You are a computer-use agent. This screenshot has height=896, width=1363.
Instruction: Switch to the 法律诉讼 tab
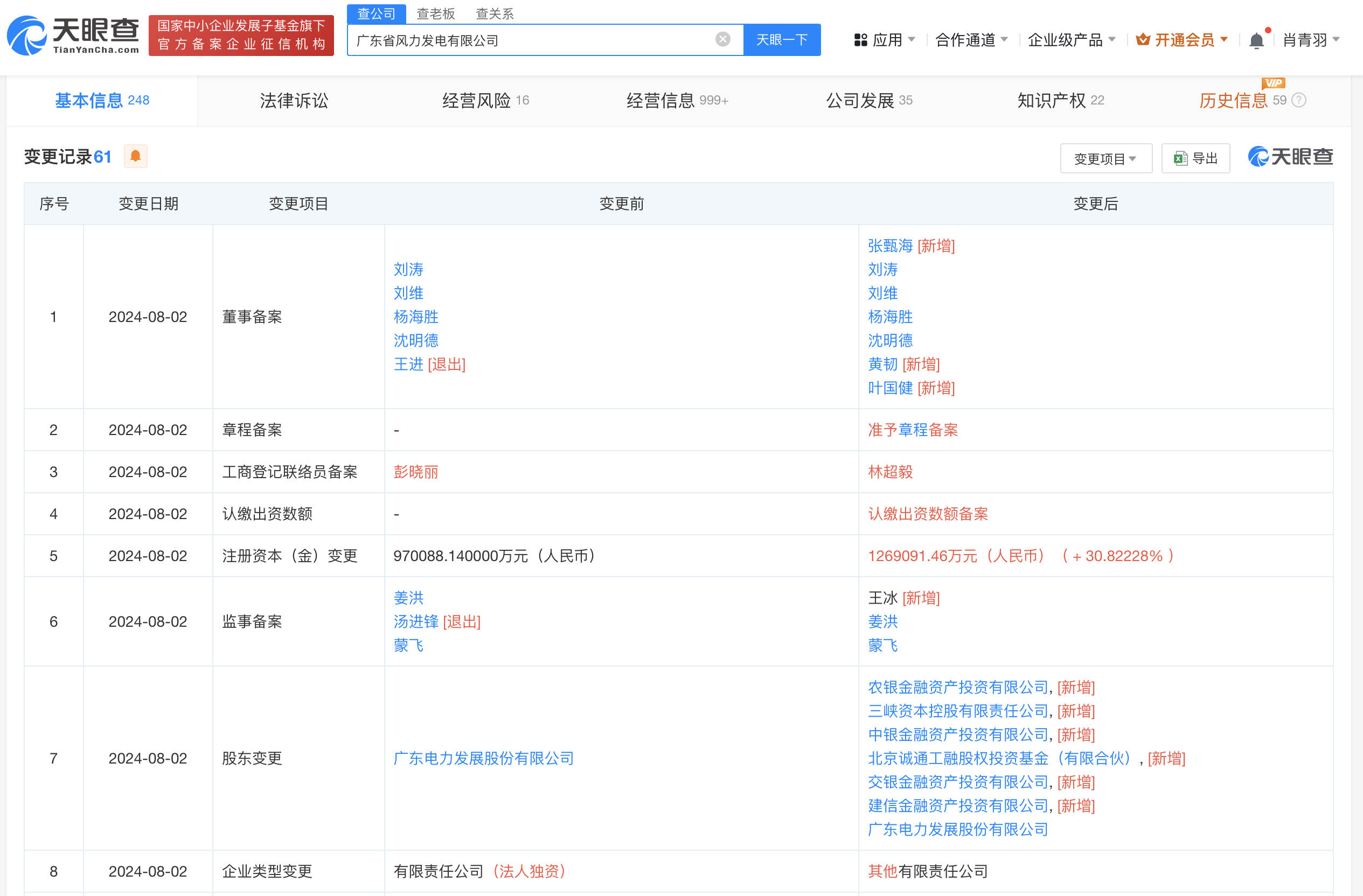click(x=294, y=101)
